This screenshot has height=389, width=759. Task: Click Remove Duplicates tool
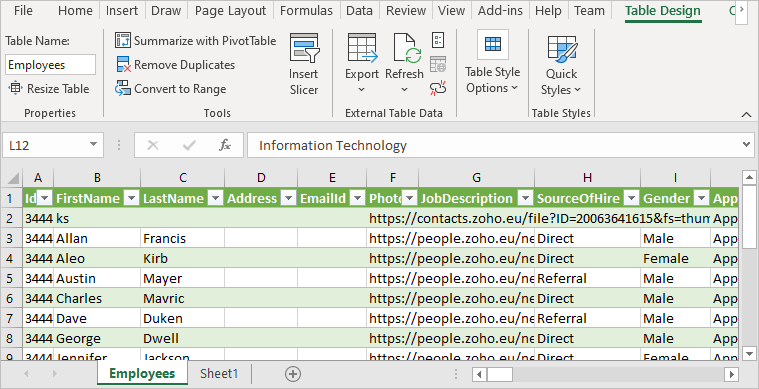coord(176,65)
